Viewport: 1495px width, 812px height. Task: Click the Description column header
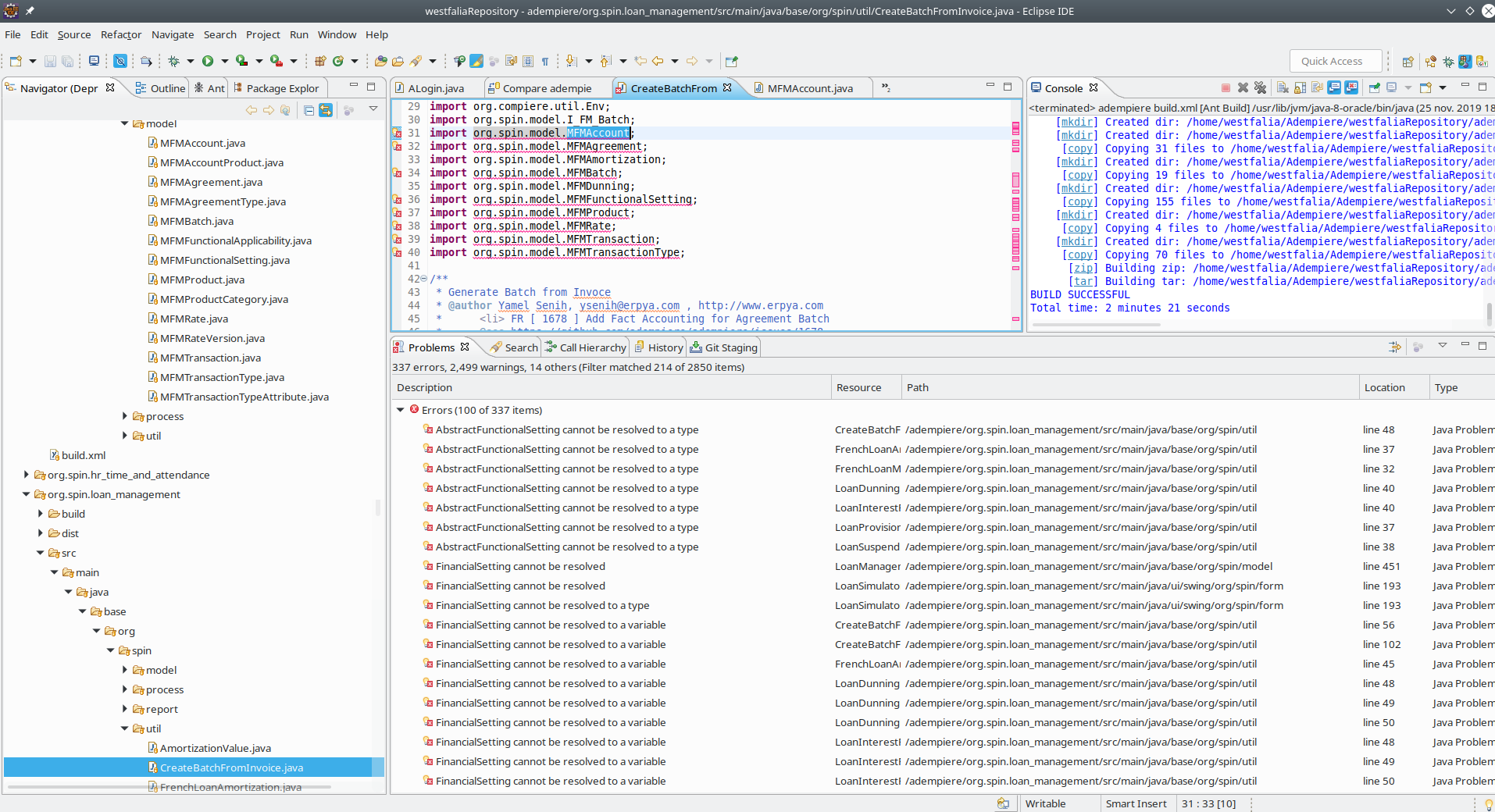pos(424,387)
